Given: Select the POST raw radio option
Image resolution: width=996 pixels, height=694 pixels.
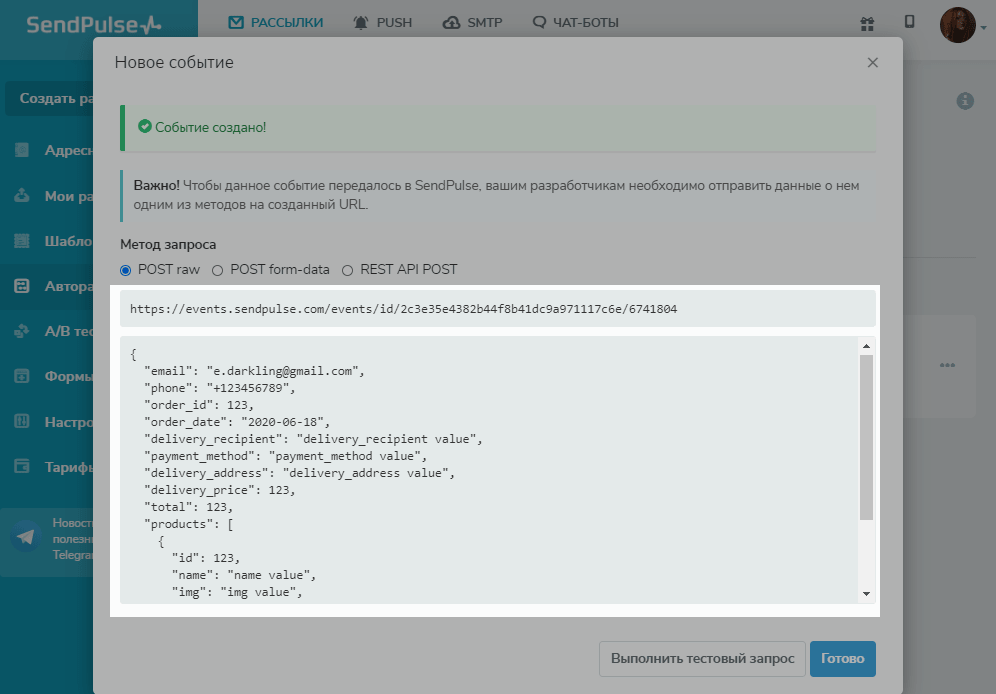Looking at the screenshot, I should point(126,270).
